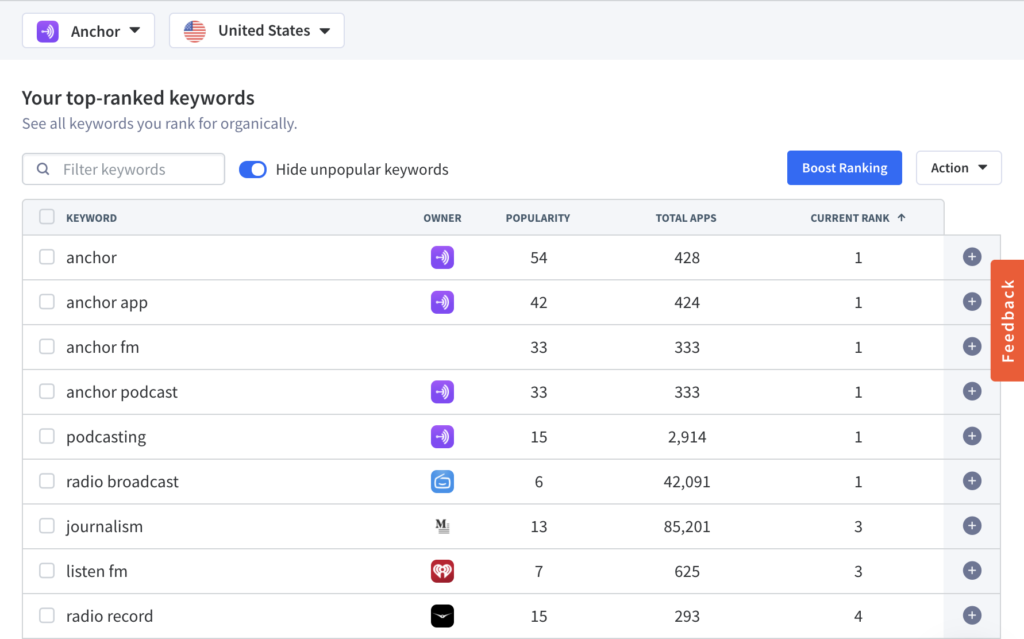The image size is (1024, 639).
Task: Click the Anchor logo in app selector
Action: point(48,31)
